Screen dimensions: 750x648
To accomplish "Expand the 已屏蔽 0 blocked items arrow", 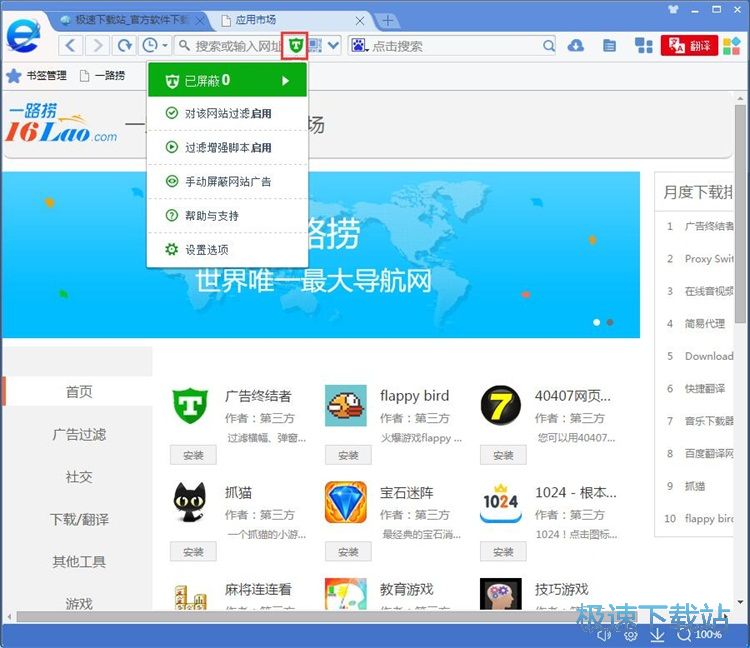I will (286, 80).
